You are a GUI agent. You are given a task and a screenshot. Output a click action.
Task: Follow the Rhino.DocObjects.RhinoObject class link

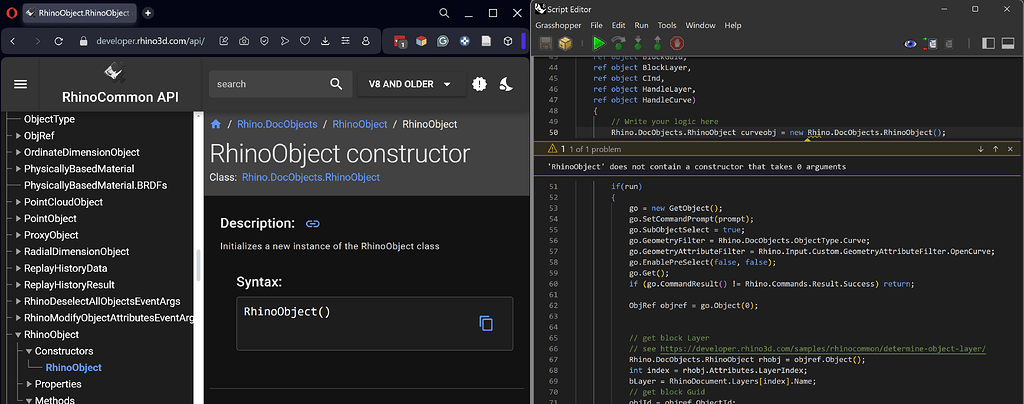[x=311, y=177]
